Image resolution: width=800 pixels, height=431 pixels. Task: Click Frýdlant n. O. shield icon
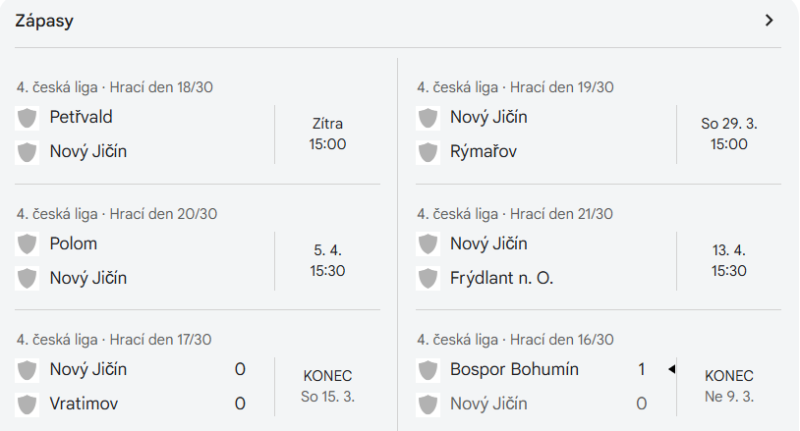click(x=428, y=278)
